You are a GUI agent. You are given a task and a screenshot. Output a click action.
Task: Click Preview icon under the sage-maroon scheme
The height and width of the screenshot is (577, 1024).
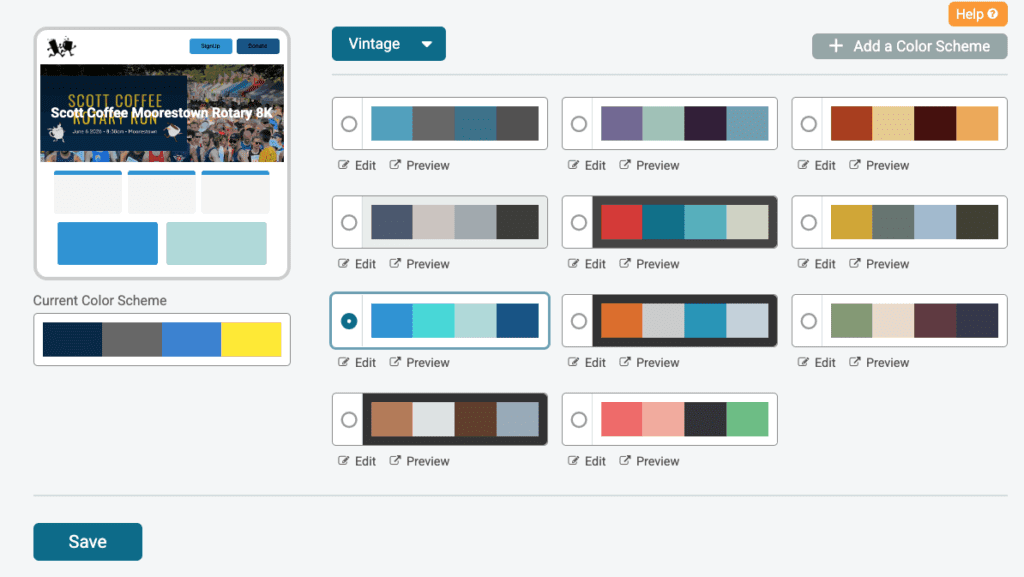855,362
